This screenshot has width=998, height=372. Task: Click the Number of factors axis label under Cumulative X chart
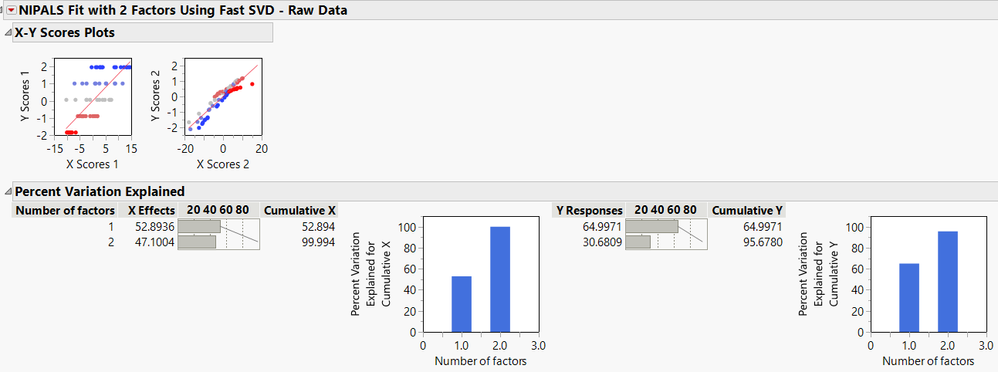click(x=481, y=361)
